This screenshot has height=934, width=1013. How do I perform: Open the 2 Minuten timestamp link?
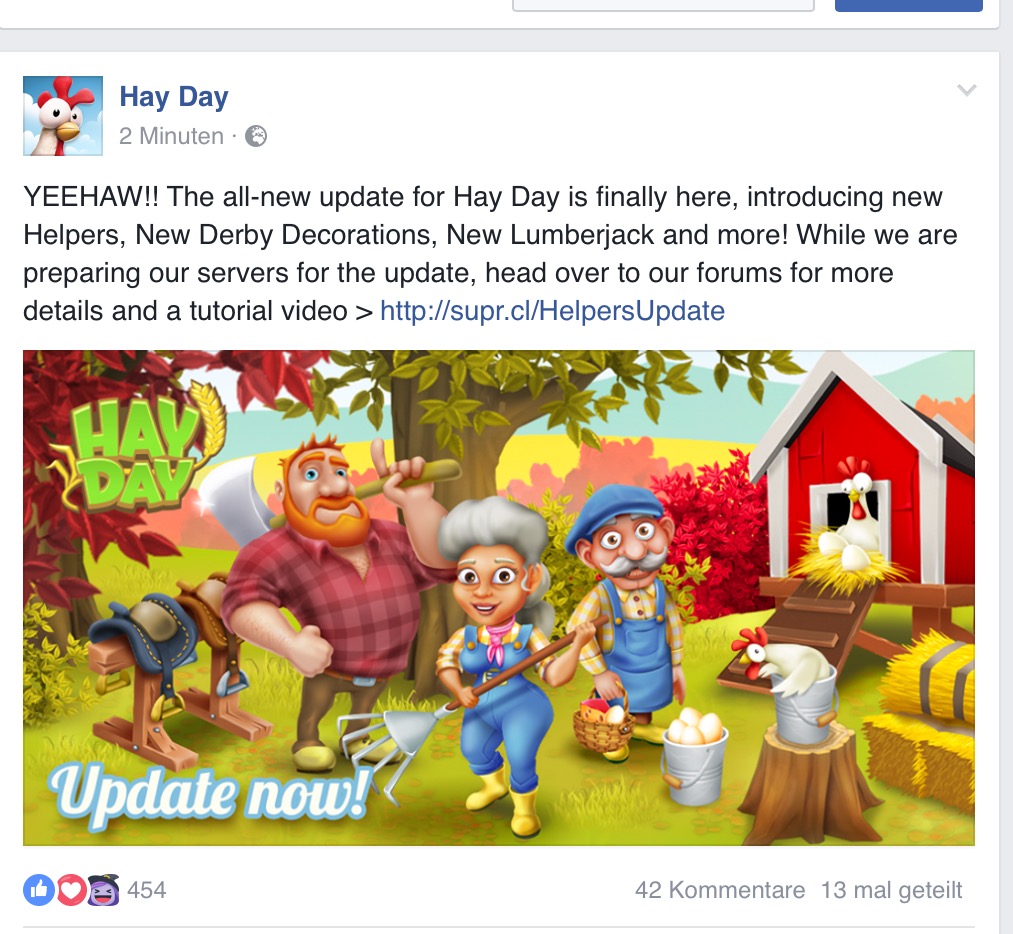171,136
